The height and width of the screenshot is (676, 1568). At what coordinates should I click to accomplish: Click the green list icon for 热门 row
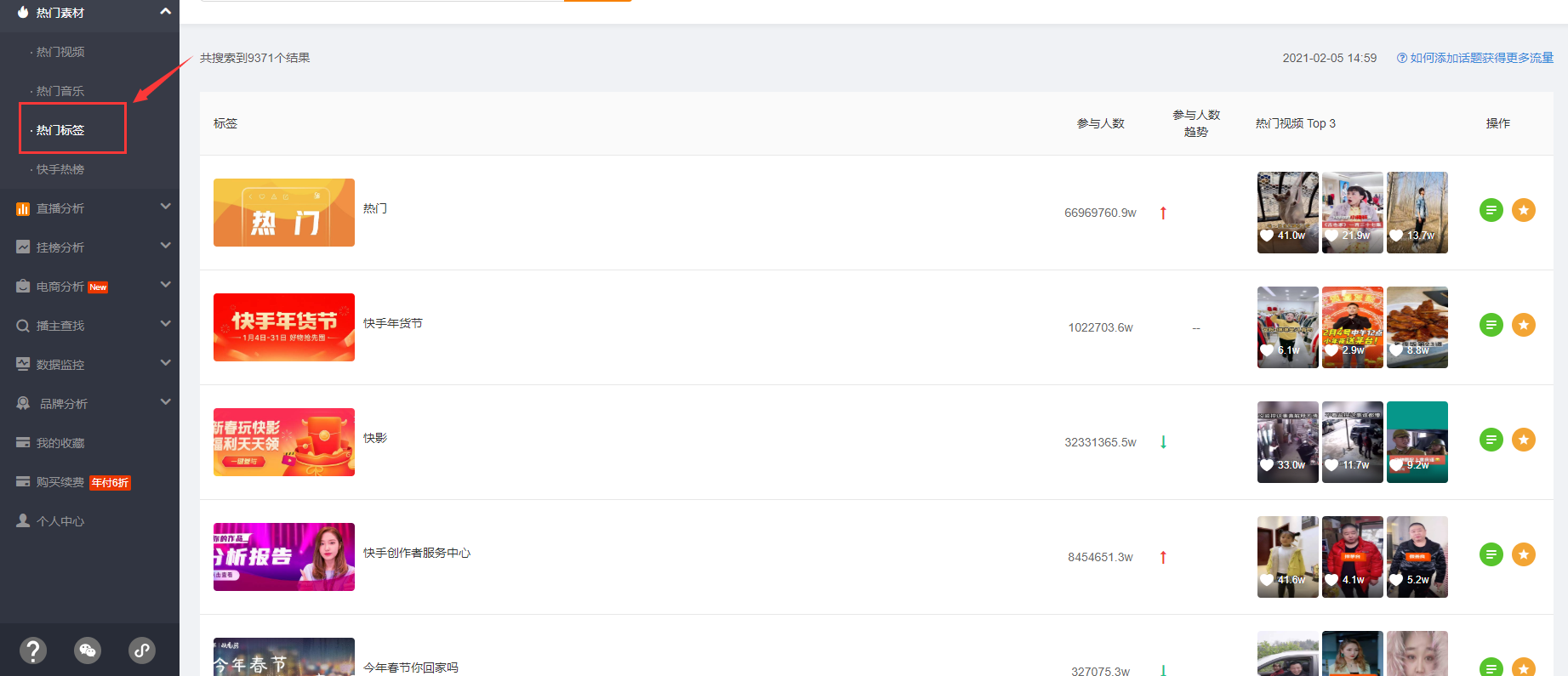tap(1491, 210)
